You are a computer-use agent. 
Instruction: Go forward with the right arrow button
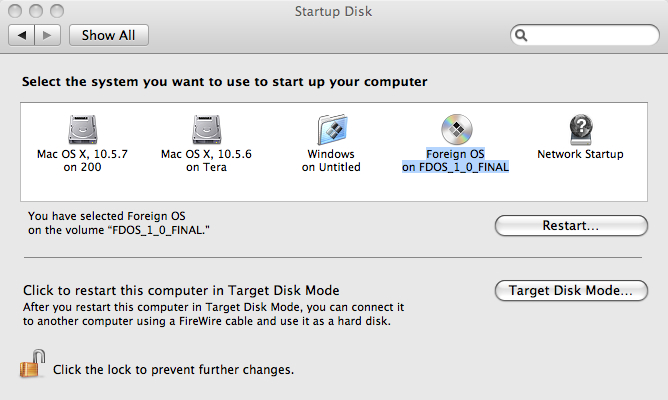(47, 35)
